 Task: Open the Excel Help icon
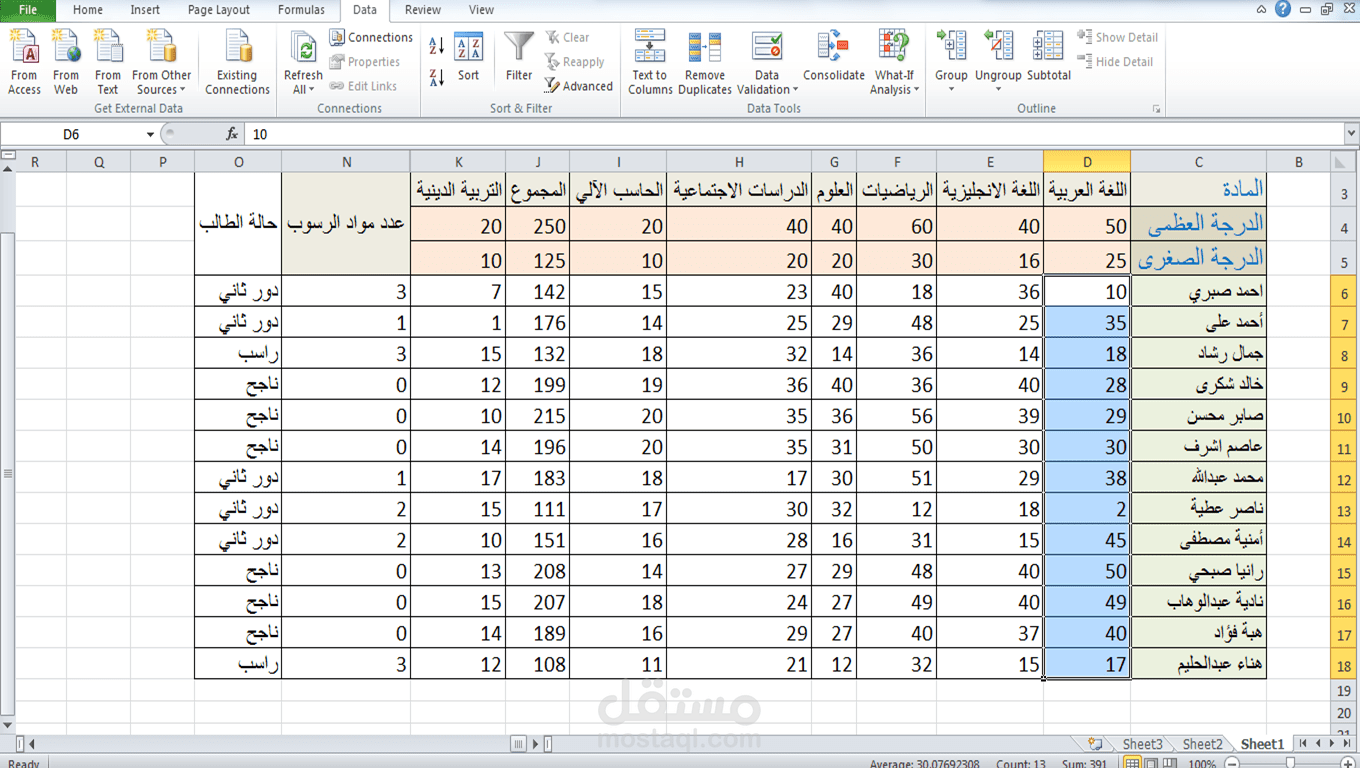point(1283,9)
